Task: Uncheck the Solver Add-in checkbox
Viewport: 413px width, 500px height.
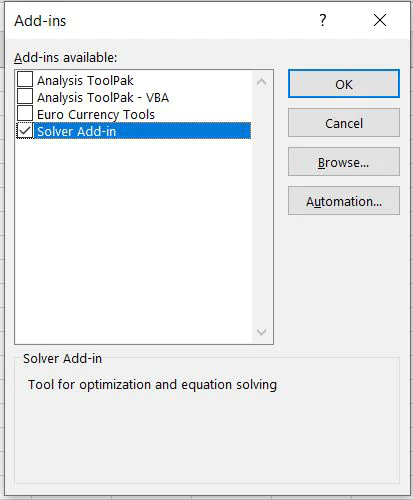Action: [25, 131]
